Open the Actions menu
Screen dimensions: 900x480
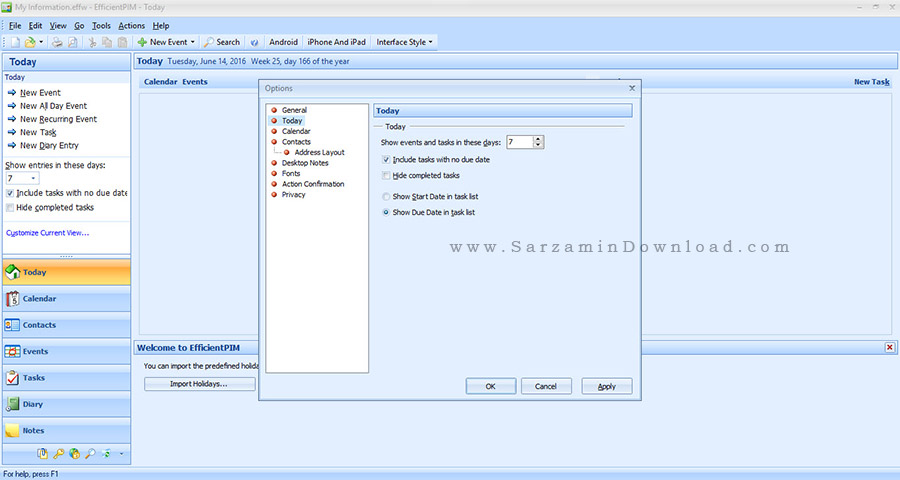pos(131,26)
